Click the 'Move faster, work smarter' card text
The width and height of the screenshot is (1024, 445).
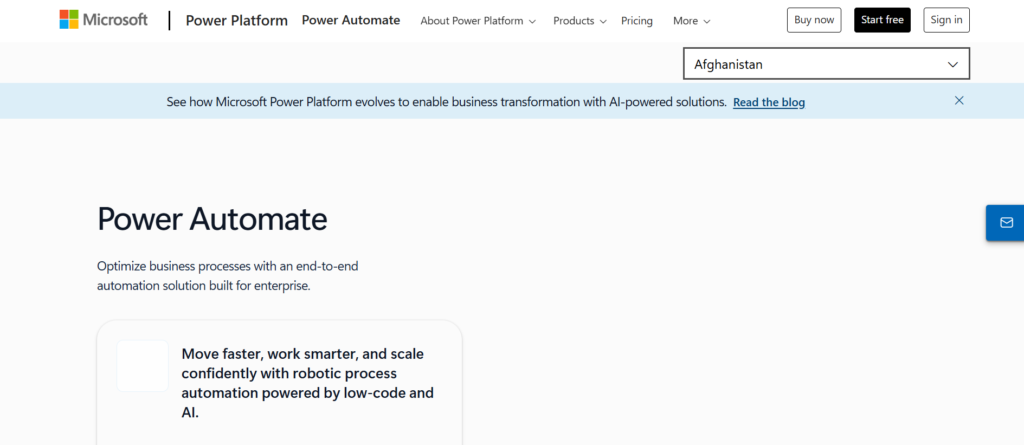308,382
